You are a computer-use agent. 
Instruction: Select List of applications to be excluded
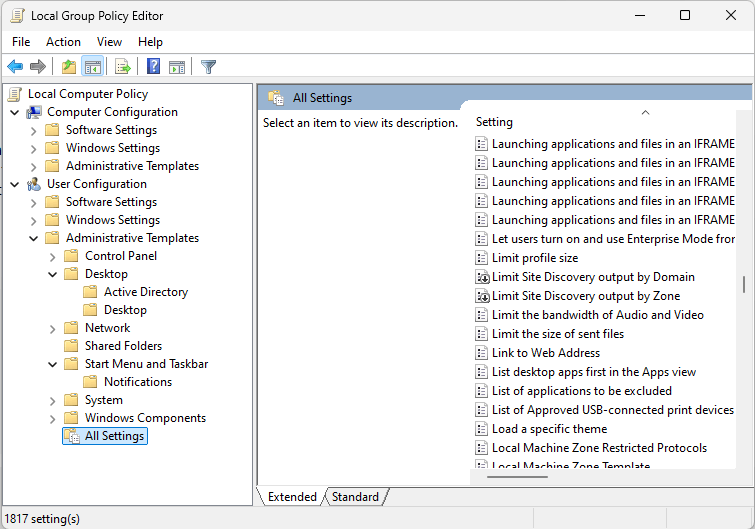pos(582,391)
